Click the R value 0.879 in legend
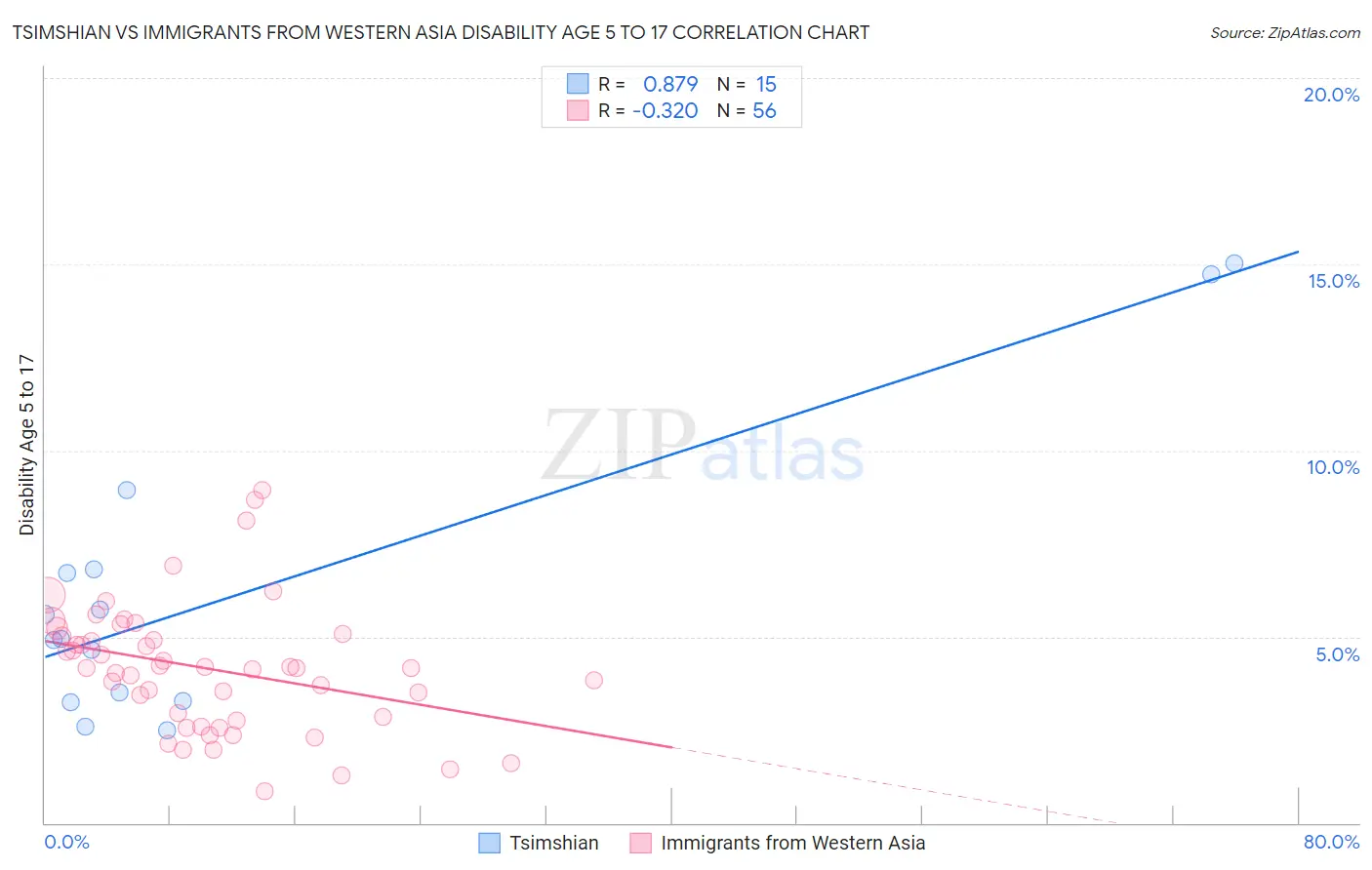 point(670,84)
